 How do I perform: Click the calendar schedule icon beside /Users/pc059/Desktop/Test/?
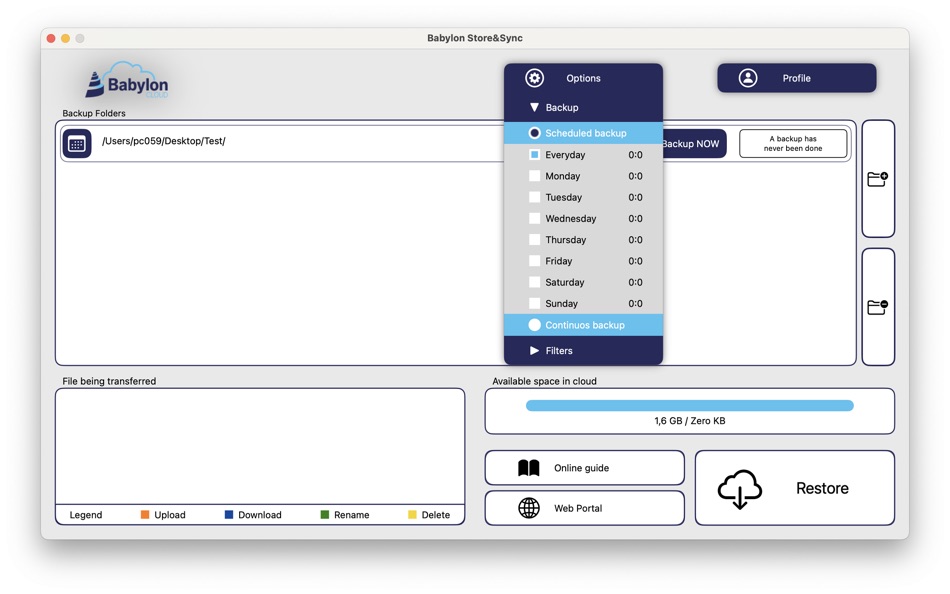pyautogui.click(x=77, y=144)
